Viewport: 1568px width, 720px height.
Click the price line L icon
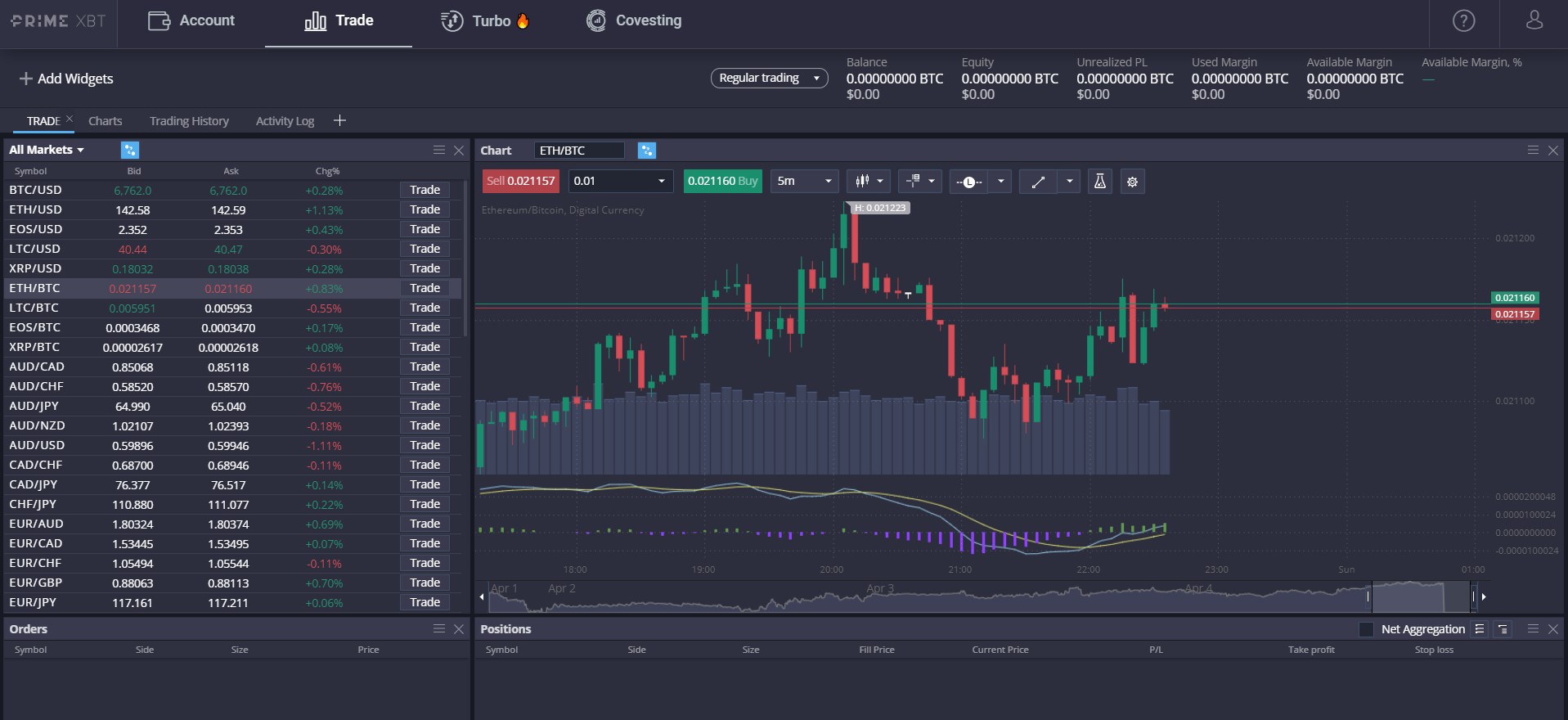968,181
